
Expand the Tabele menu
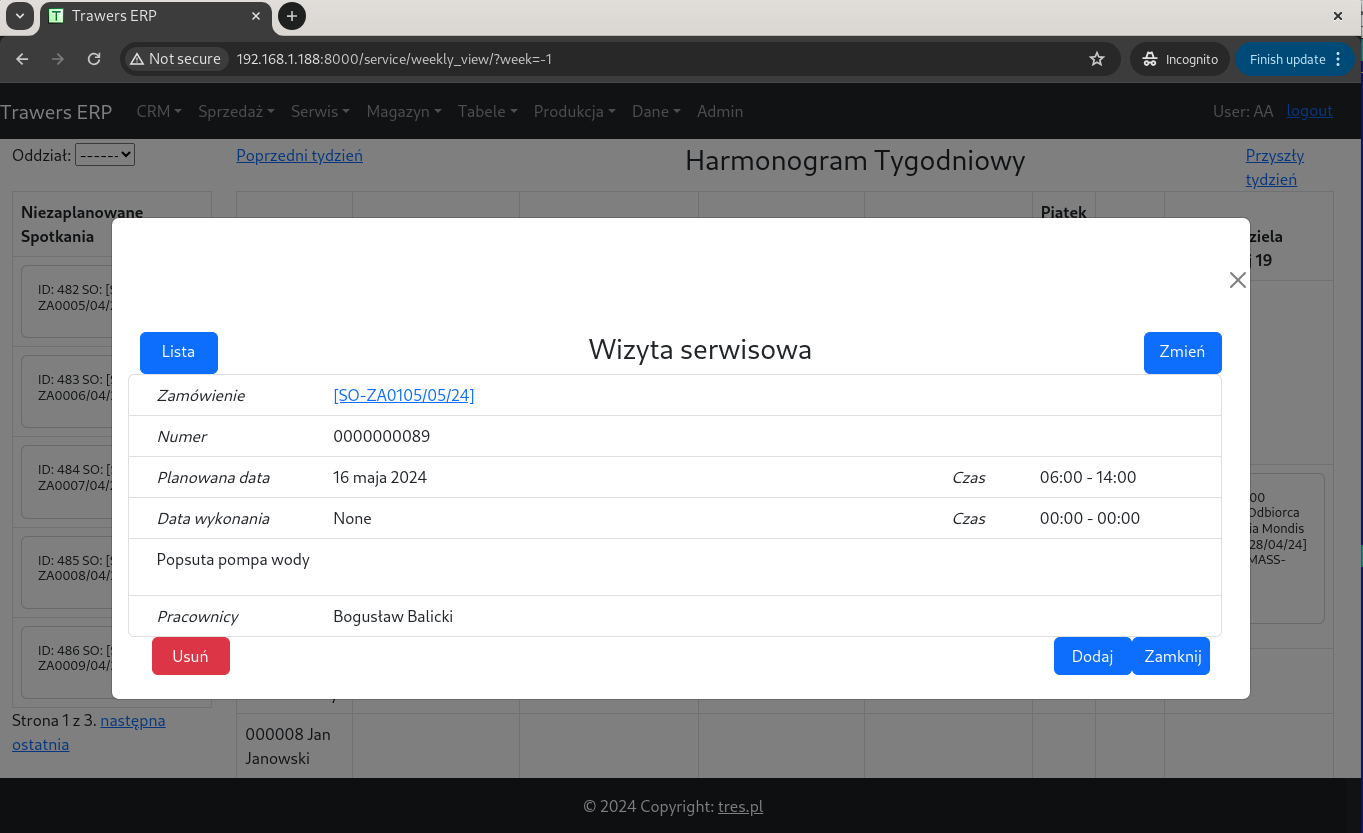[487, 111]
